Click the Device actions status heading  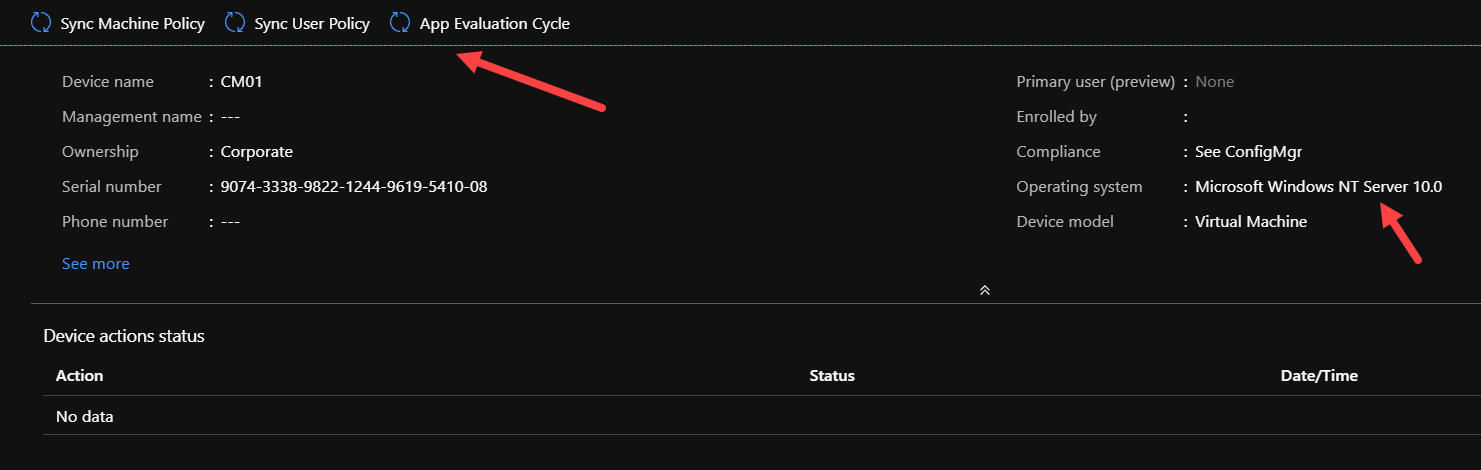[x=124, y=336]
